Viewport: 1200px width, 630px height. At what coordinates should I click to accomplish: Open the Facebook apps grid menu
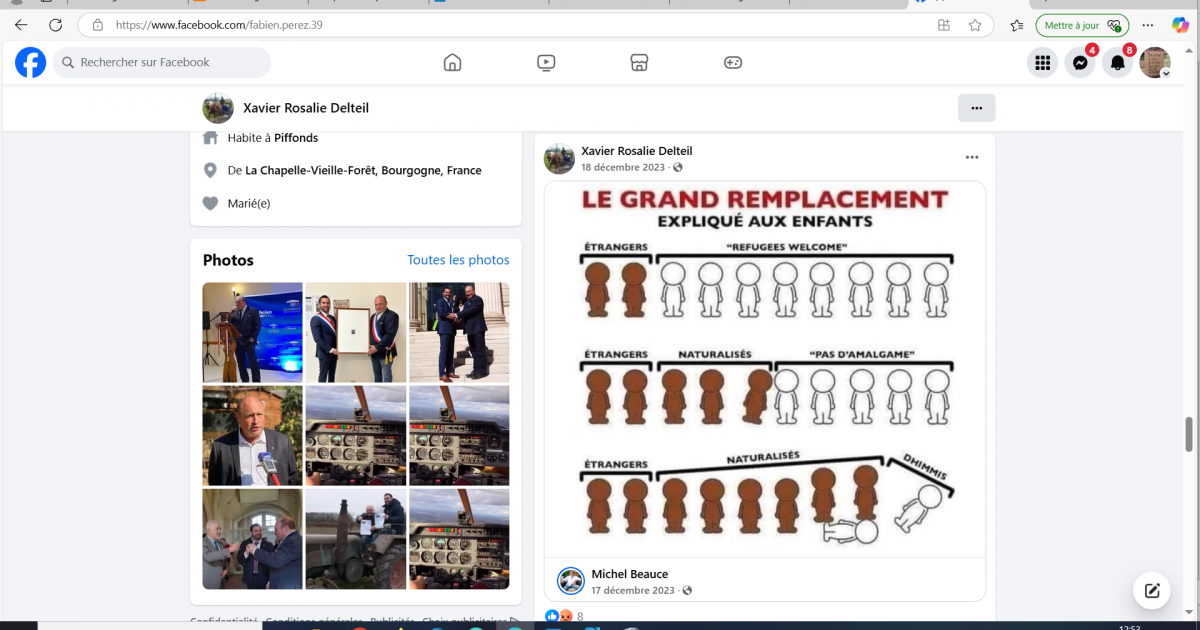1042,63
